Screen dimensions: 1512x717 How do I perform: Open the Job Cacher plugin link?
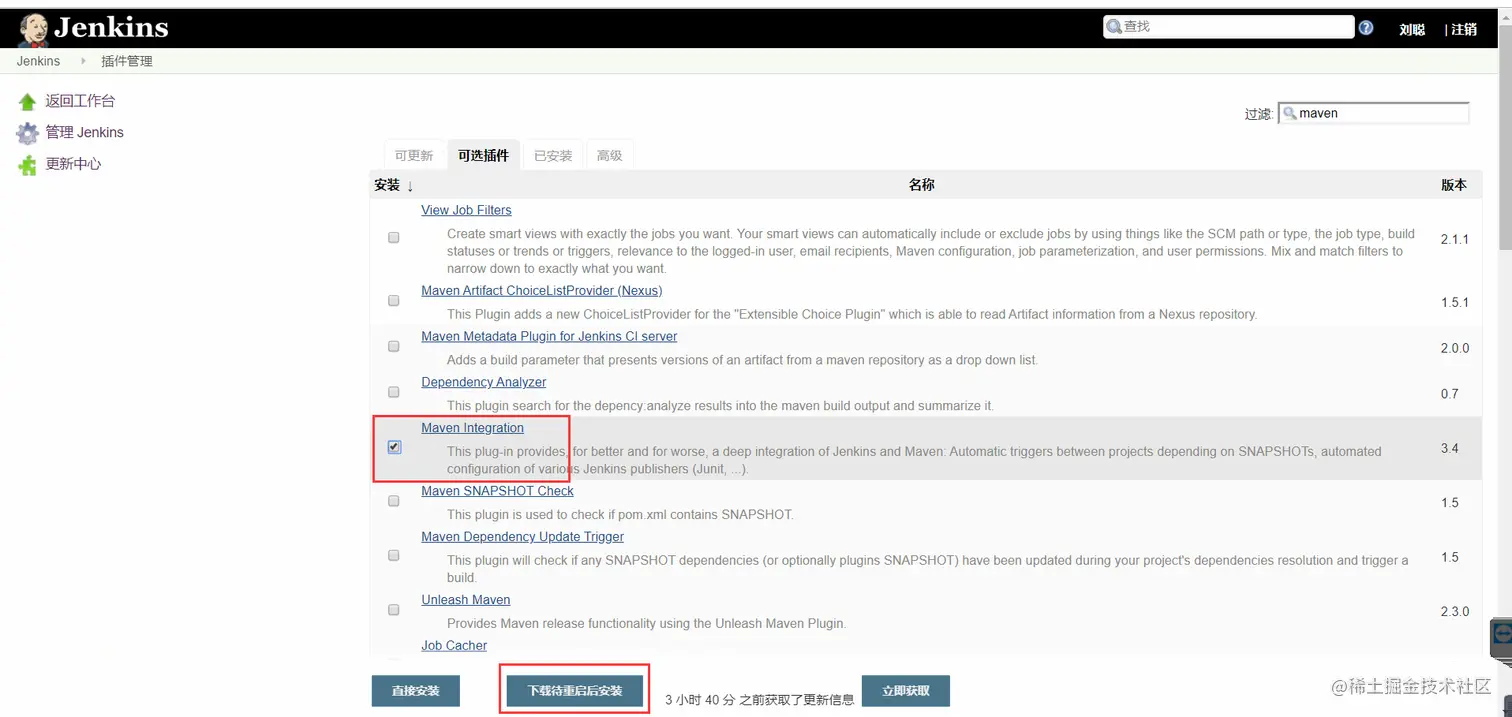click(454, 646)
